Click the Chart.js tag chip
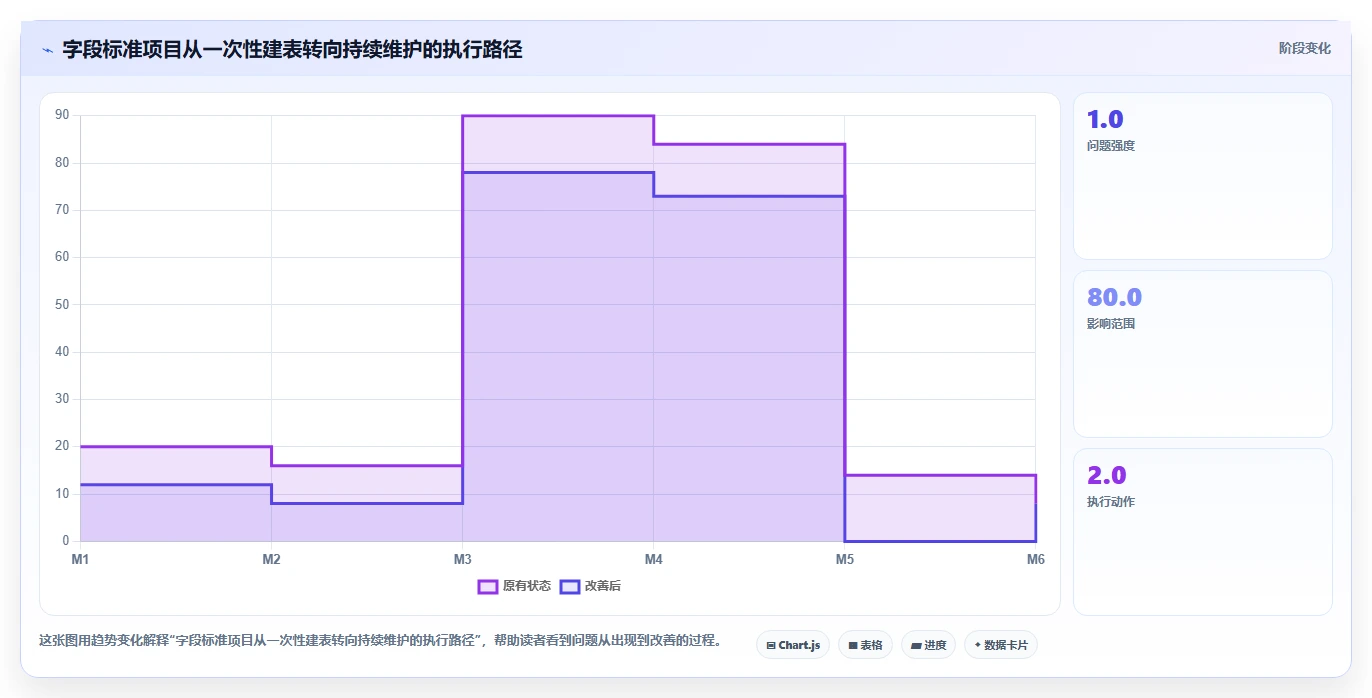This screenshot has width=1372, height=698. pos(793,645)
